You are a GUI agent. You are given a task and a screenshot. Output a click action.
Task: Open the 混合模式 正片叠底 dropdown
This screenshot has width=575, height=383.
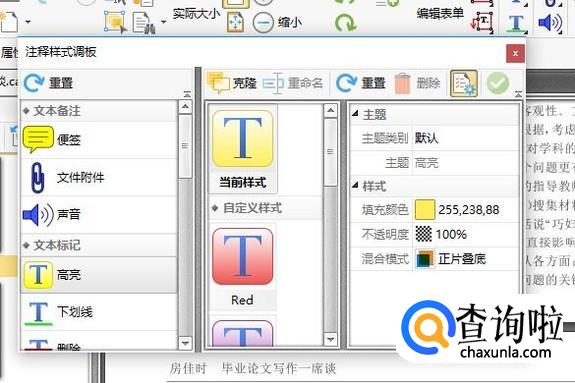[466, 259]
